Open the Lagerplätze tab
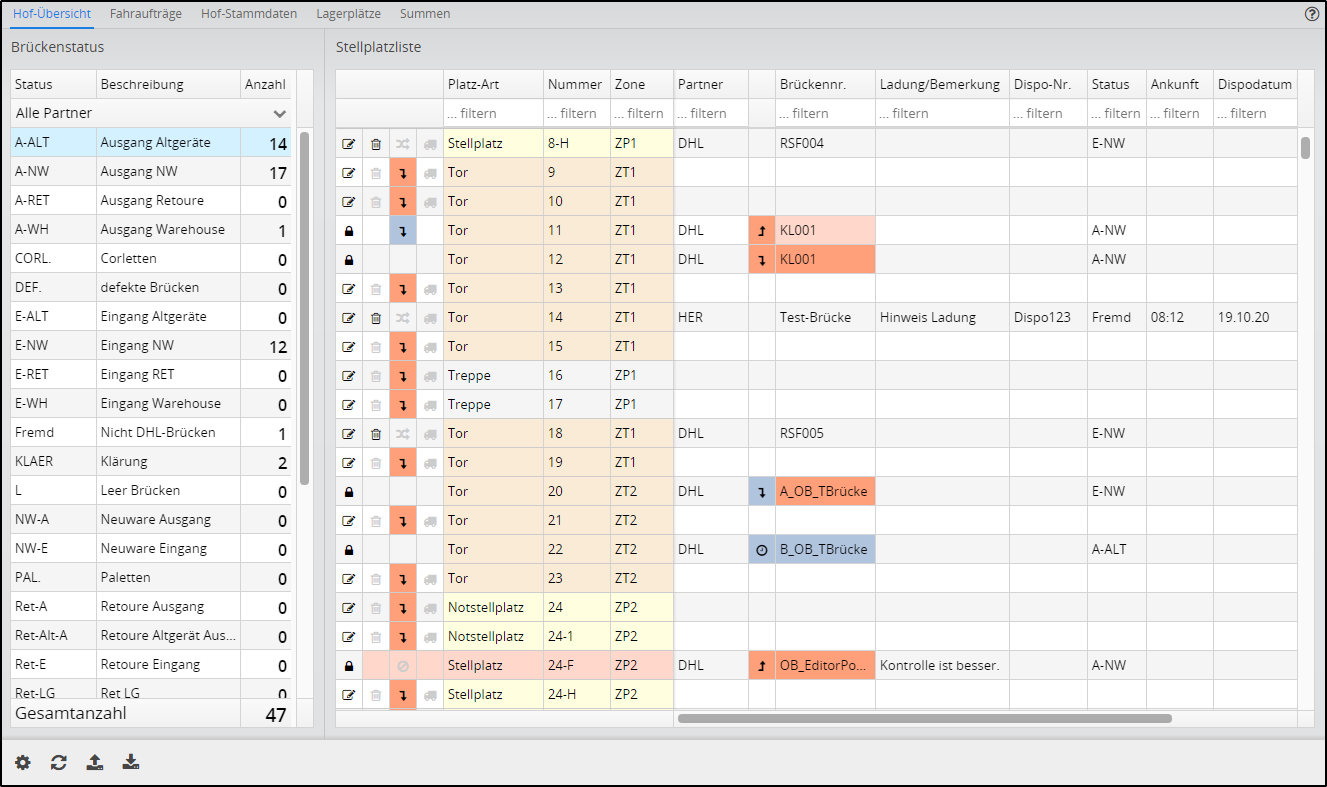The height and width of the screenshot is (787, 1327). pyautogui.click(x=349, y=14)
